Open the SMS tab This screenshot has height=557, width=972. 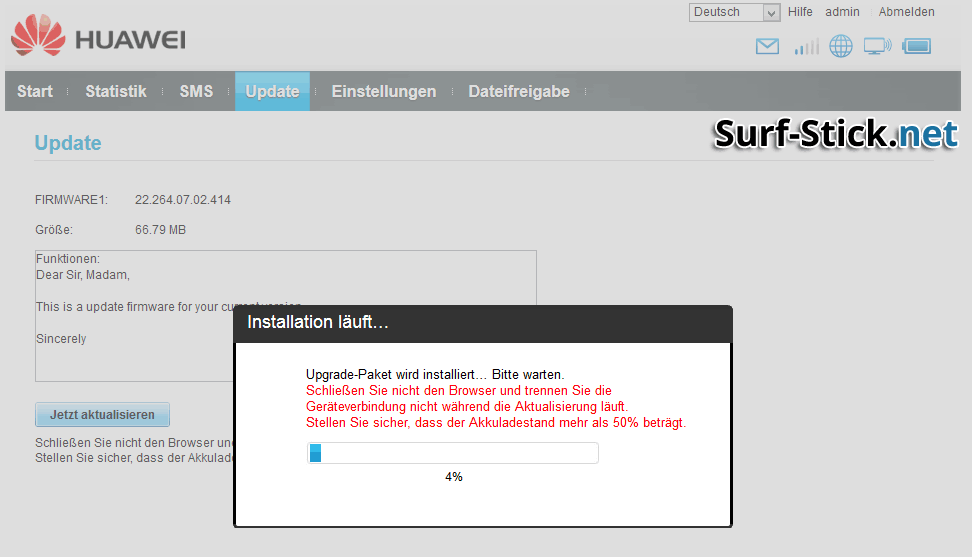tap(196, 91)
